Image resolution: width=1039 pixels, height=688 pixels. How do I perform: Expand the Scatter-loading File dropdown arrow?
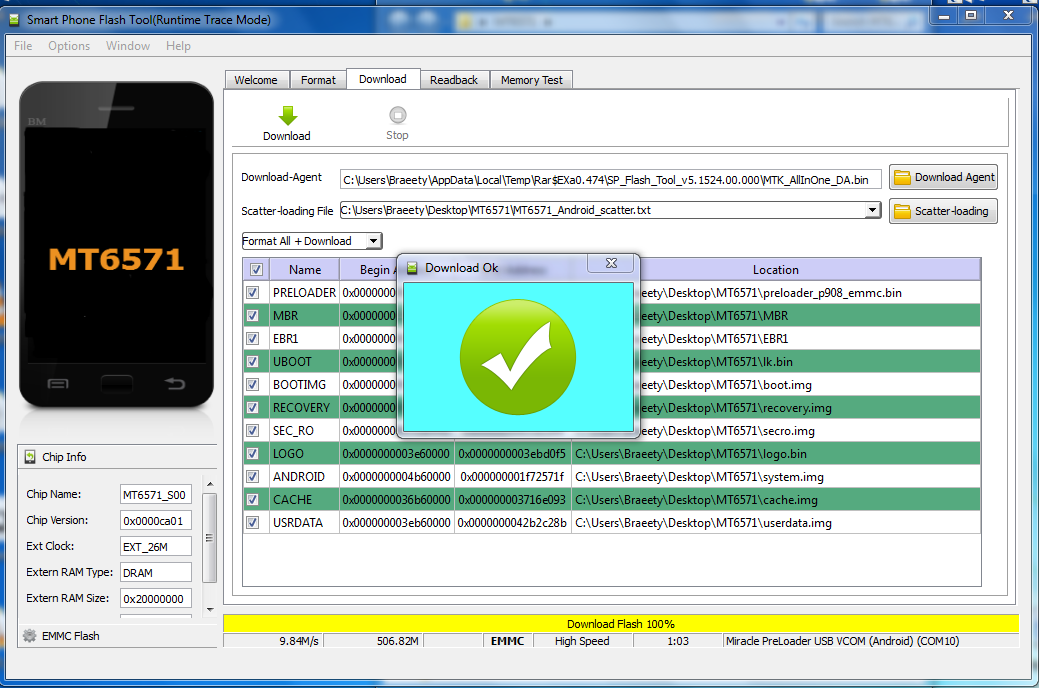873,210
